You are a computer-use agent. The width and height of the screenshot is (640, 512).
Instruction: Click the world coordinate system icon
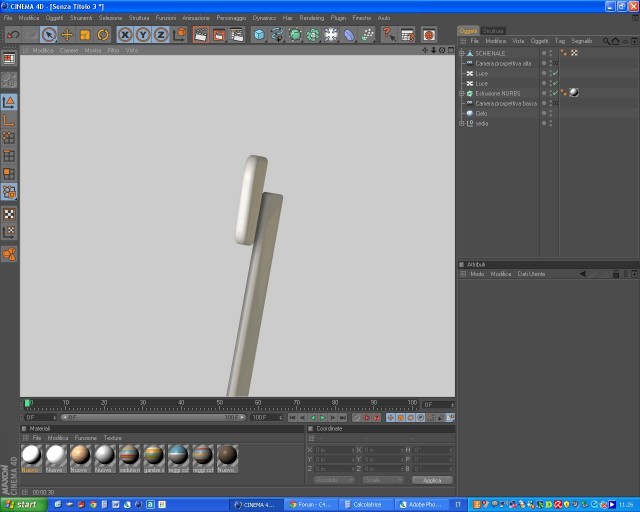click(x=179, y=35)
